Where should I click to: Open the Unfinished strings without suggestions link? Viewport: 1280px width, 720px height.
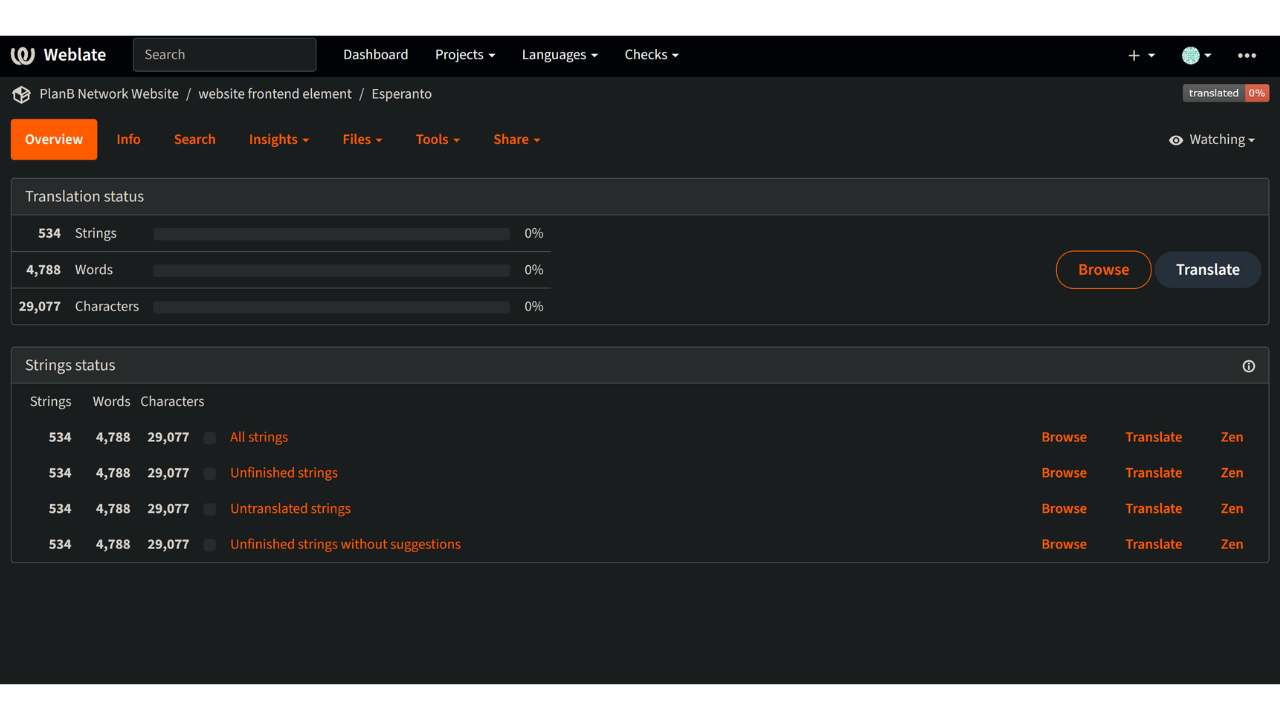345,545
